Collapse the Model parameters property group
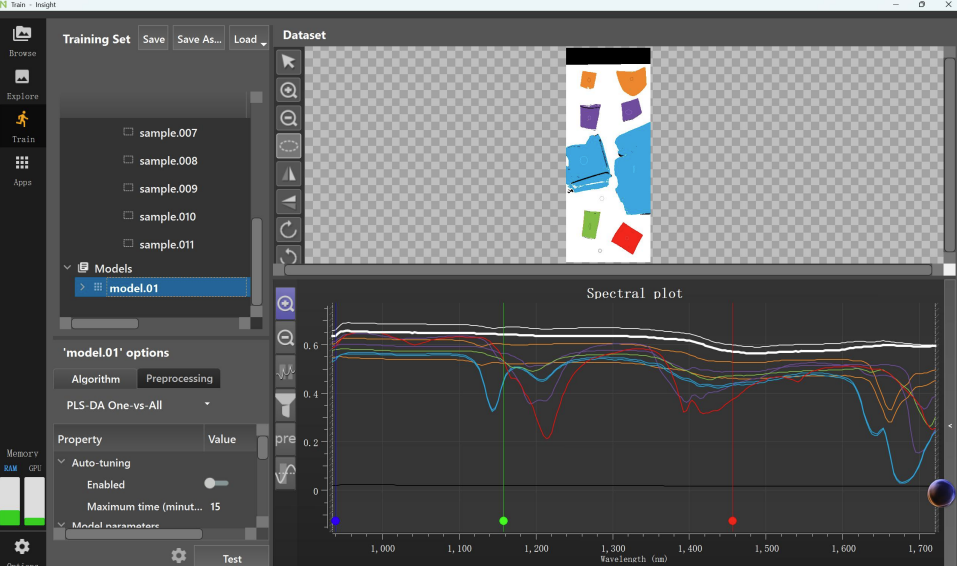The width and height of the screenshot is (957, 566). (62, 524)
